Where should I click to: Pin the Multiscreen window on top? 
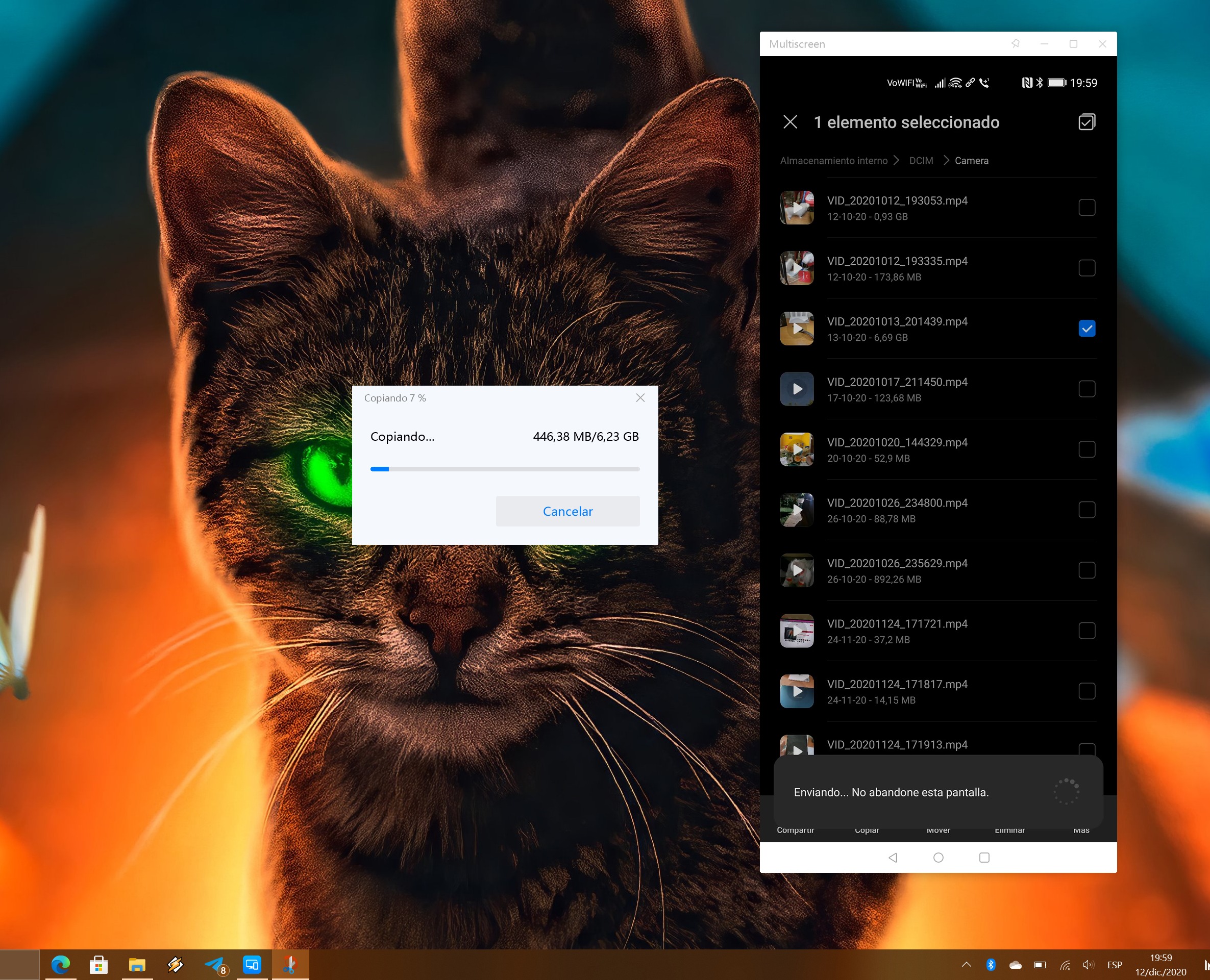point(1015,43)
